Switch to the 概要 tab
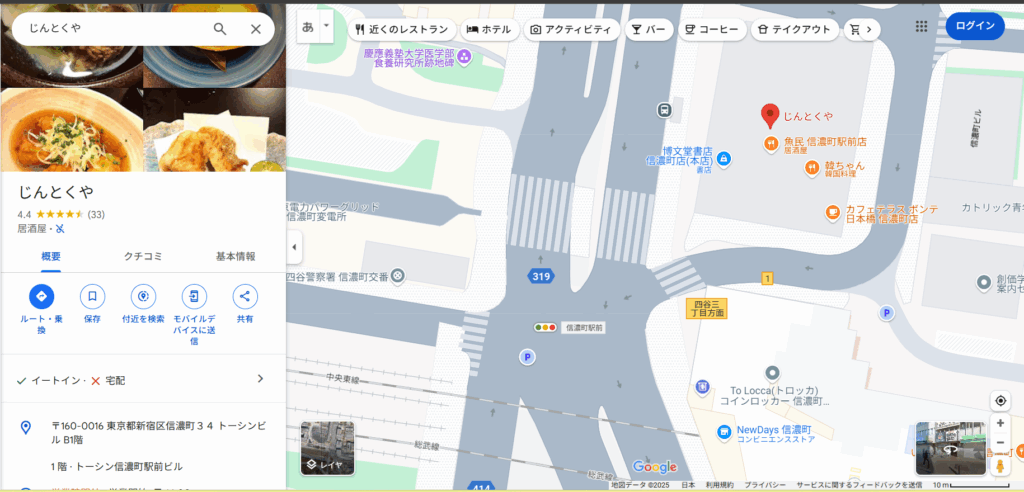Image resolution: width=1024 pixels, height=492 pixels. click(51, 256)
